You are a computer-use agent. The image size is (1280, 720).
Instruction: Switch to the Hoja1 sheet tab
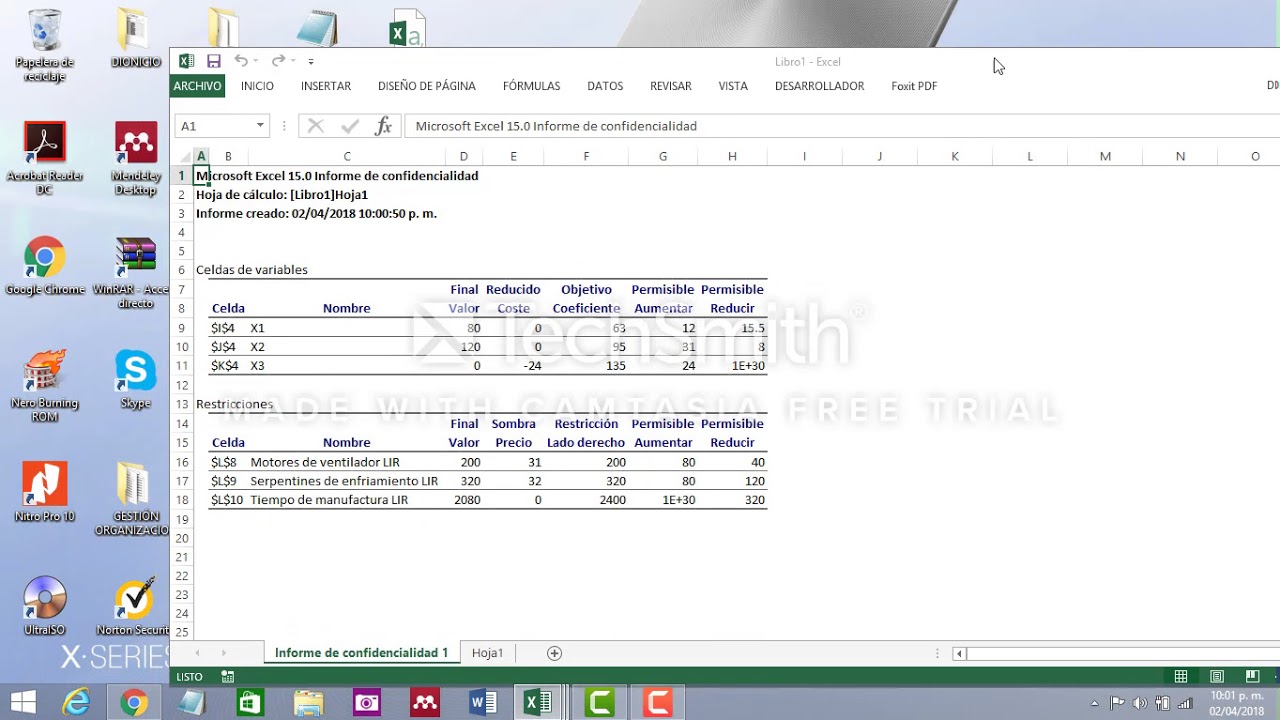[x=487, y=653]
